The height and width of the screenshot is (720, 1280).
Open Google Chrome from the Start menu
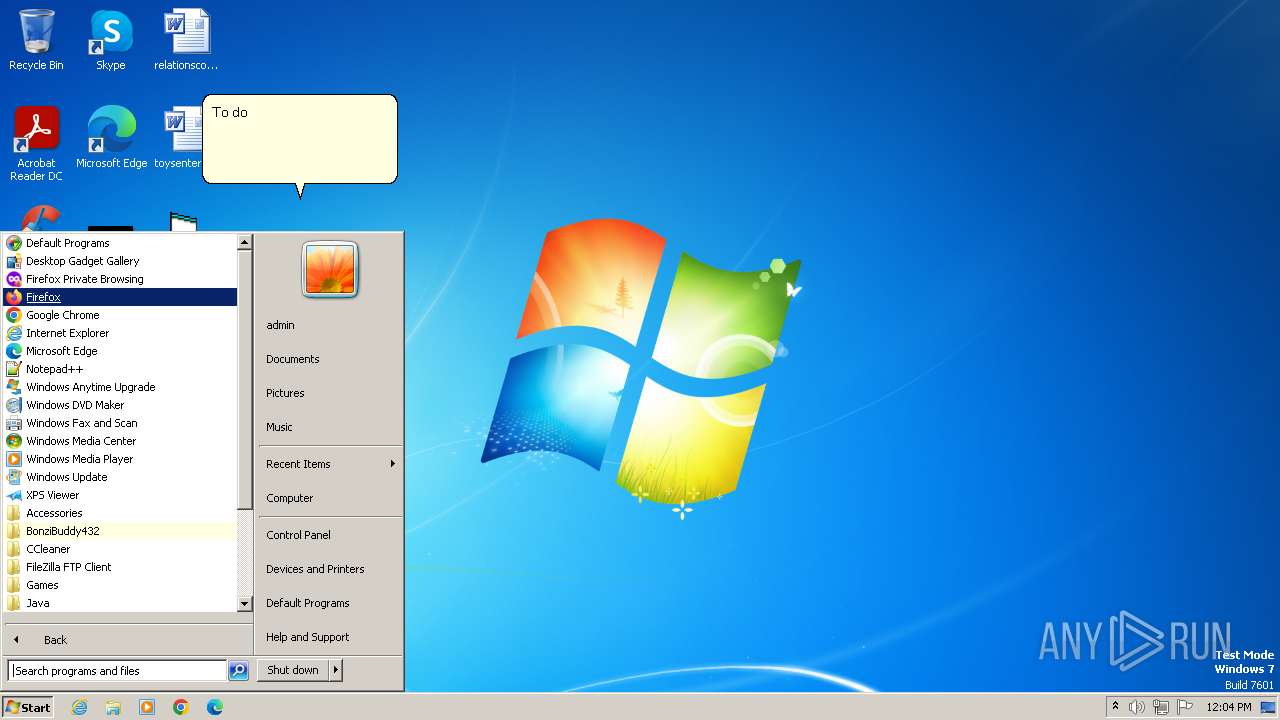[120, 315]
